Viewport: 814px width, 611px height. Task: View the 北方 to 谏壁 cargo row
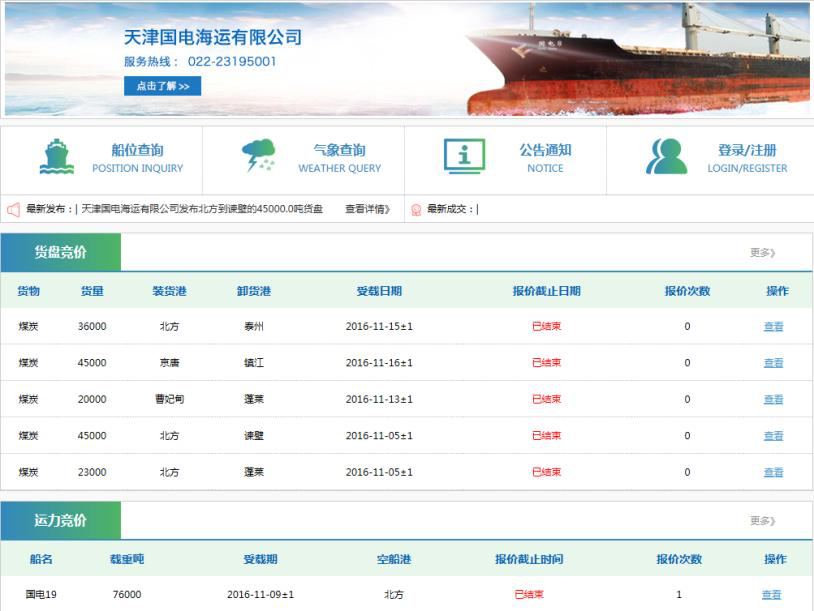(x=773, y=436)
